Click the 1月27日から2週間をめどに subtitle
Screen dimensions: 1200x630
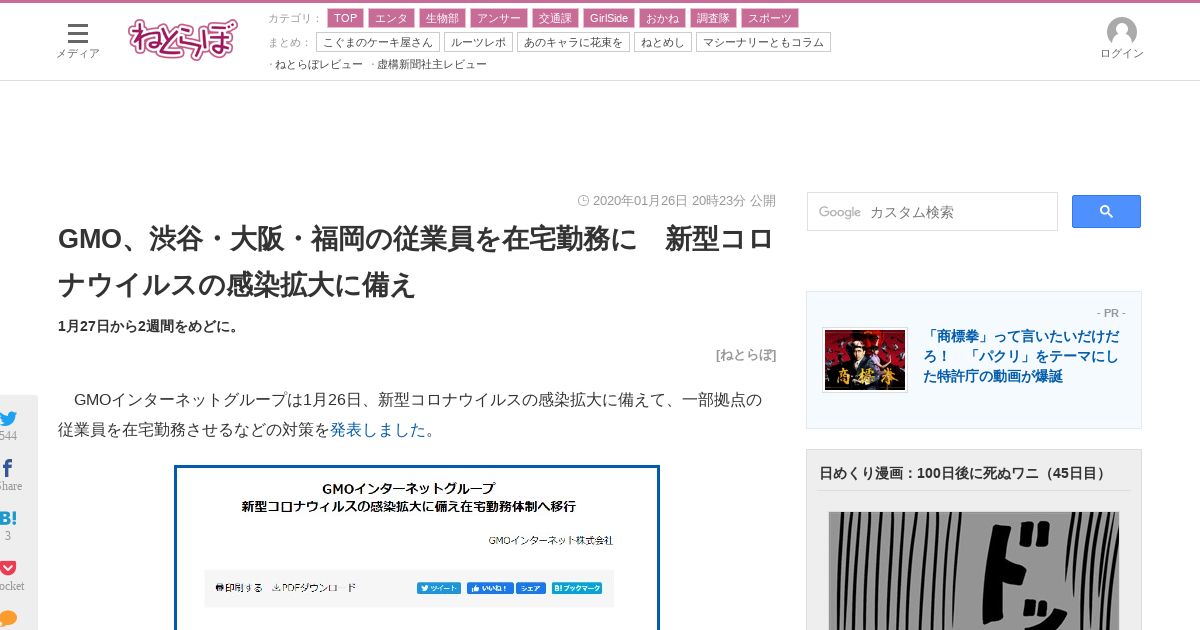(x=149, y=326)
